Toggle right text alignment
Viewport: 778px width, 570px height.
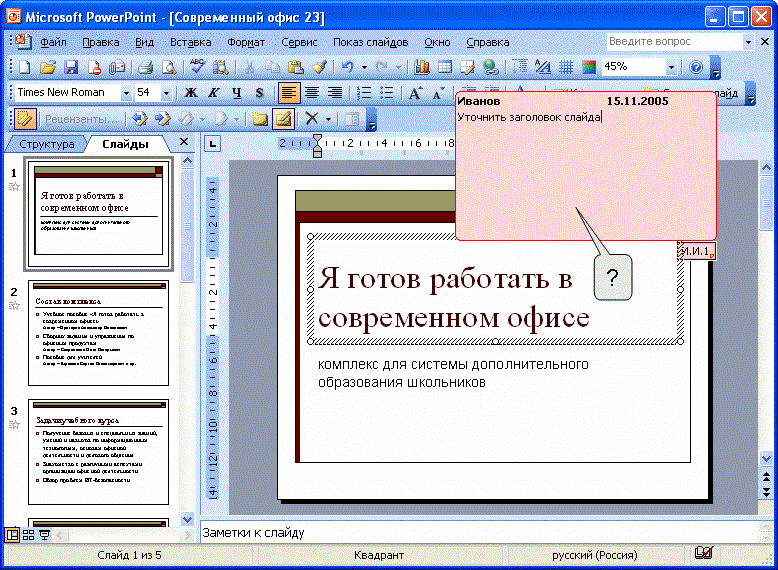(335, 93)
